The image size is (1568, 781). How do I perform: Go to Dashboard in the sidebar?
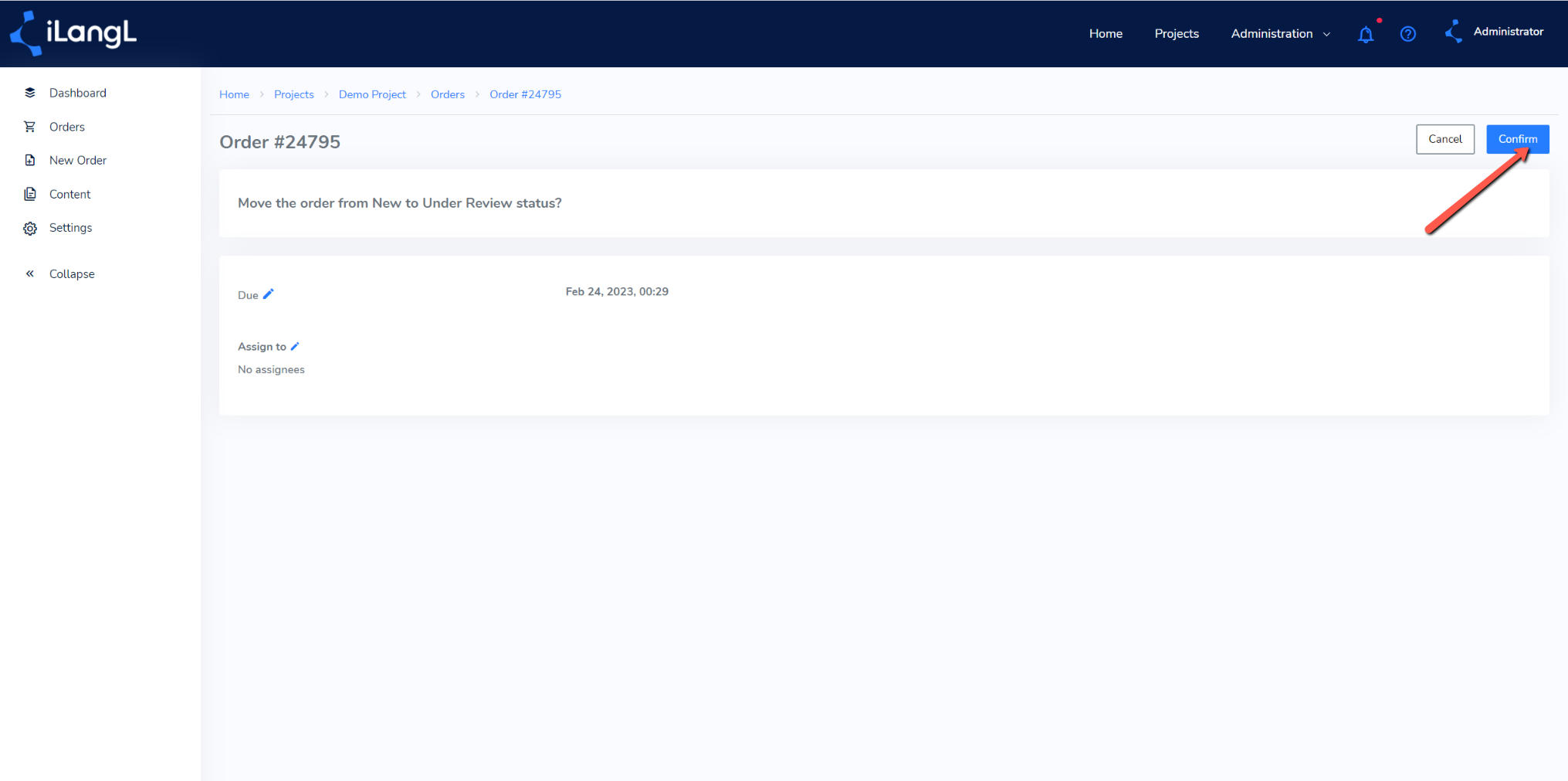click(78, 93)
